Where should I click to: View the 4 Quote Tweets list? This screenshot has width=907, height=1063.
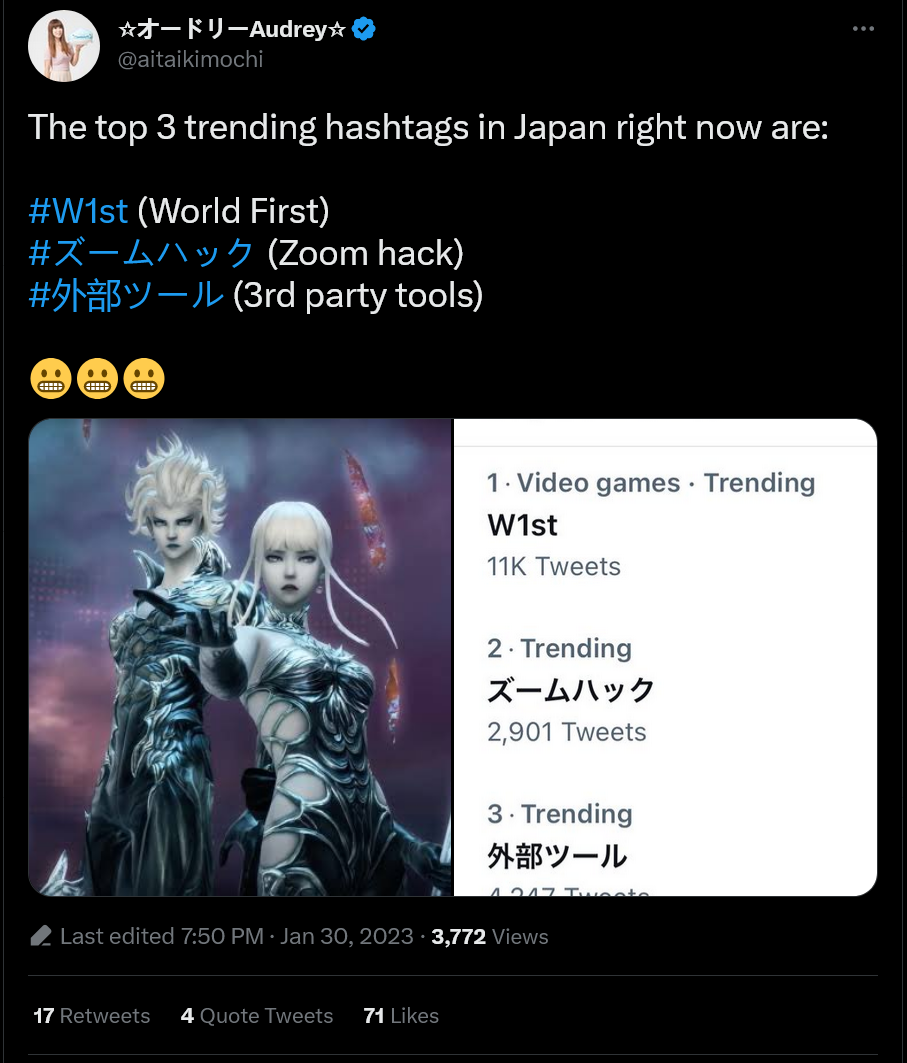(x=257, y=1016)
